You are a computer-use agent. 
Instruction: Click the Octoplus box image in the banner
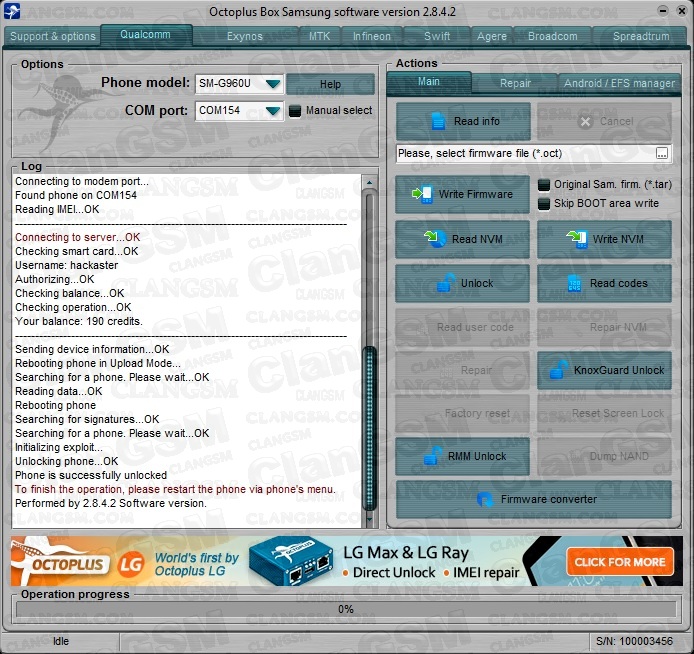coord(290,561)
